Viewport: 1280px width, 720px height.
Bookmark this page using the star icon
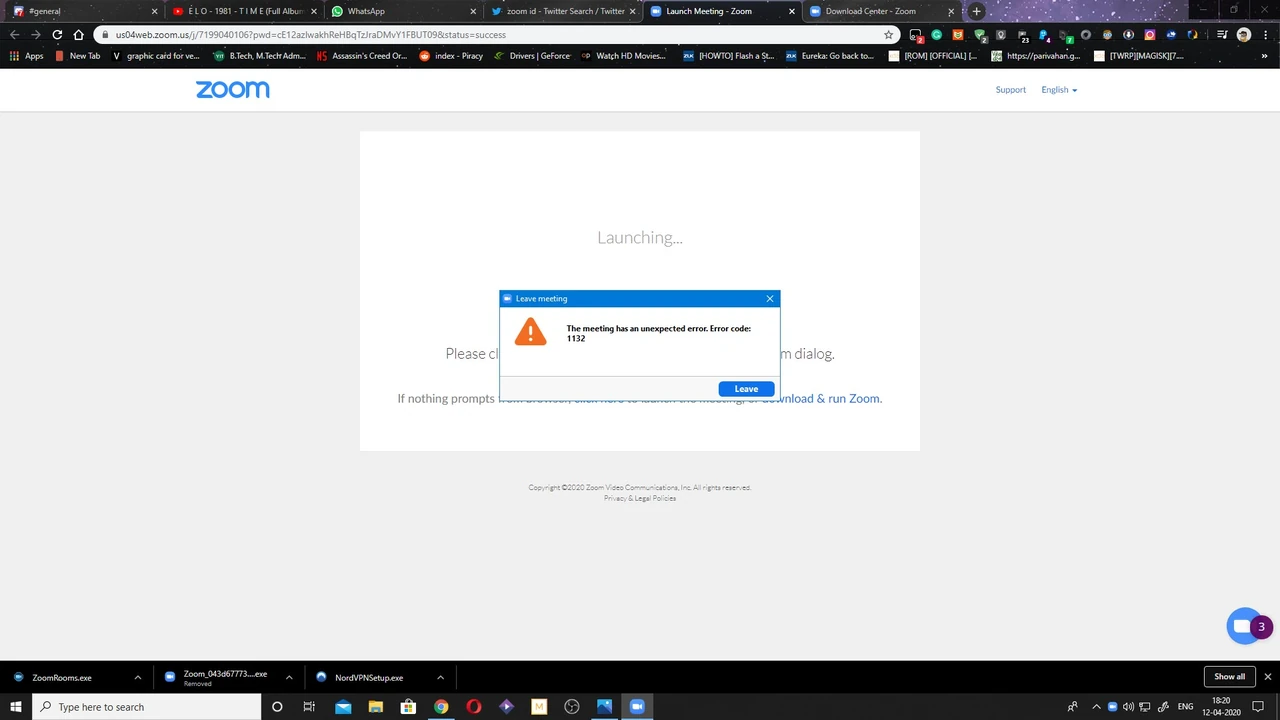click(x=888, y=34)
